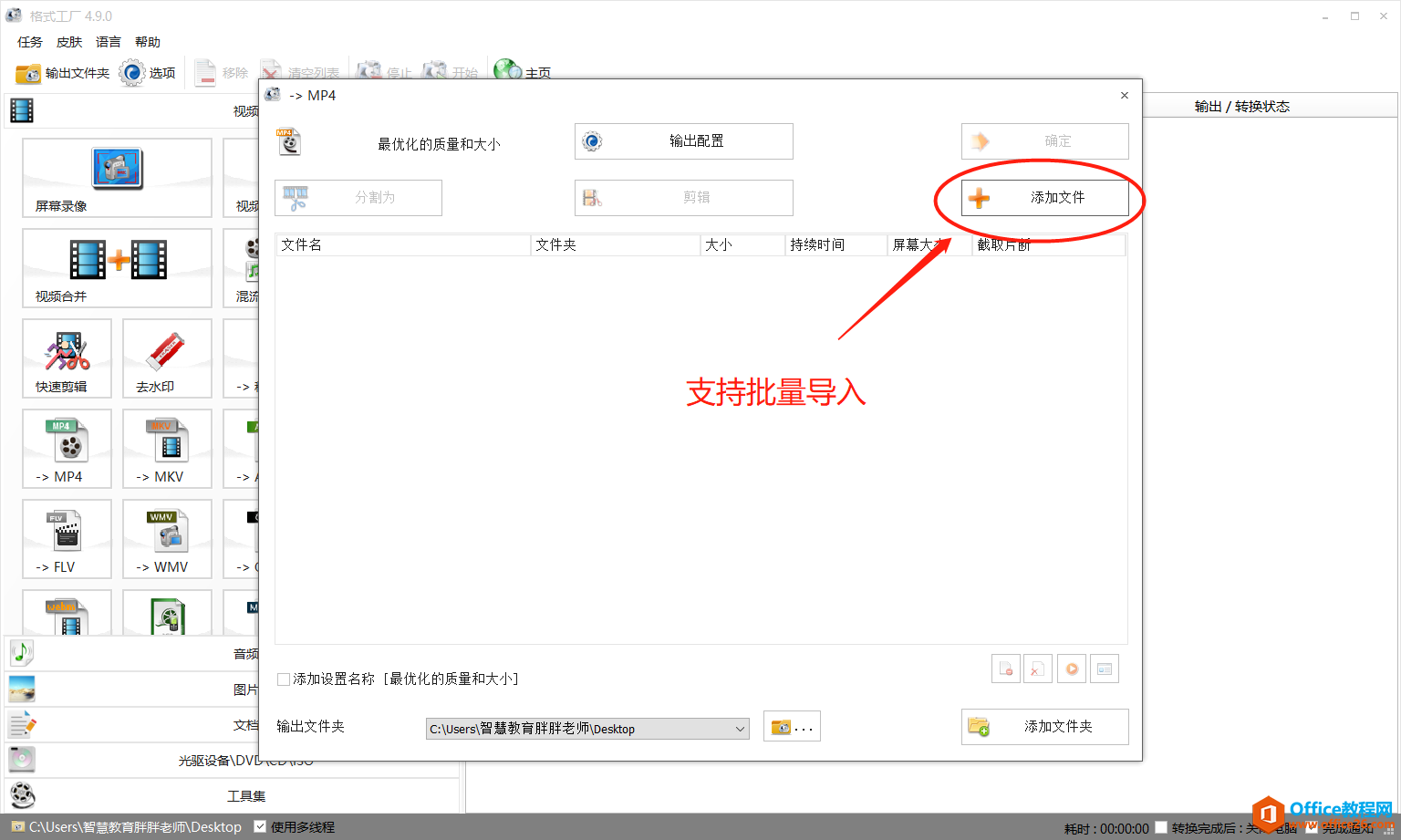1401x840 pixels.
Task: Enable 添加设置名称 checkbox
Action: pyautogui.click(x=284, y=679)
